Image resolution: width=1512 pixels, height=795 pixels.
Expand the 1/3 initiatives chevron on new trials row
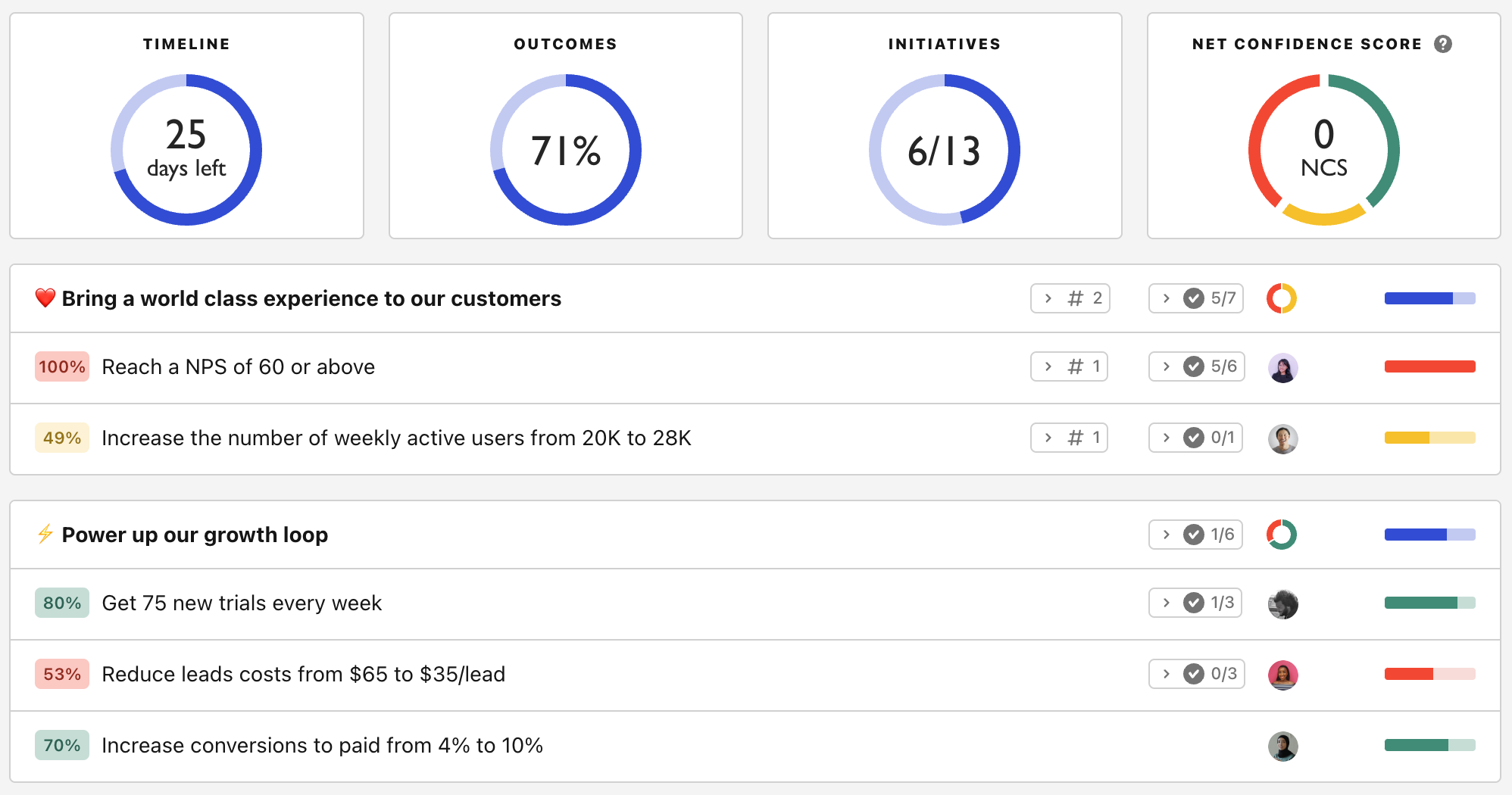1167,603
